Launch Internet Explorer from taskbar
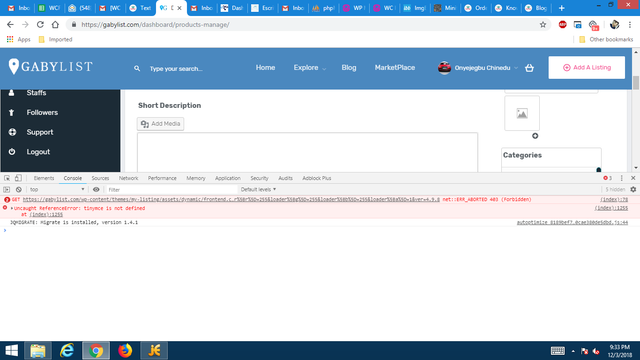 (67, 351)
